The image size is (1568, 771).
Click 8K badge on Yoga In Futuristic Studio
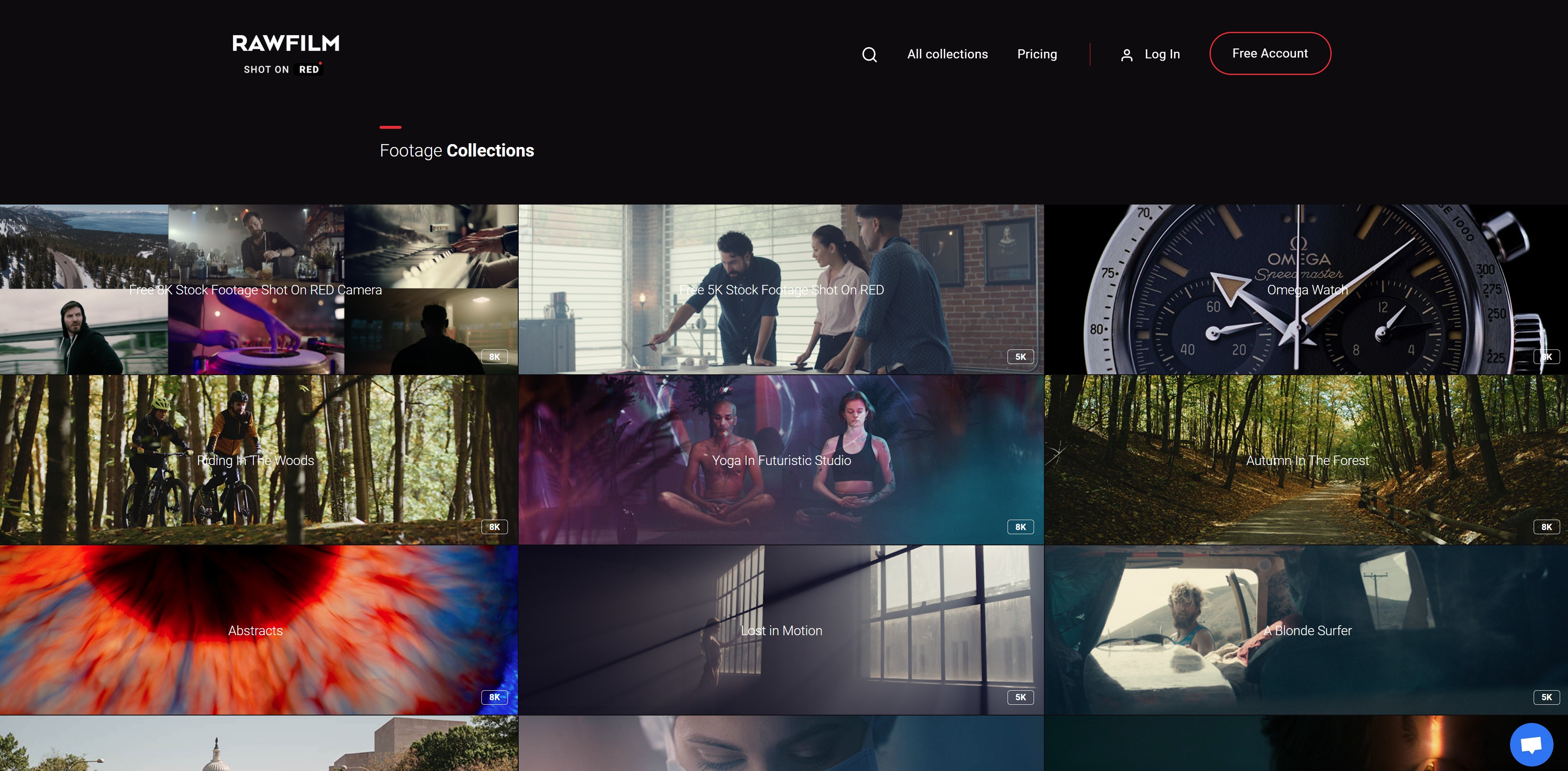coord(1020,527)
